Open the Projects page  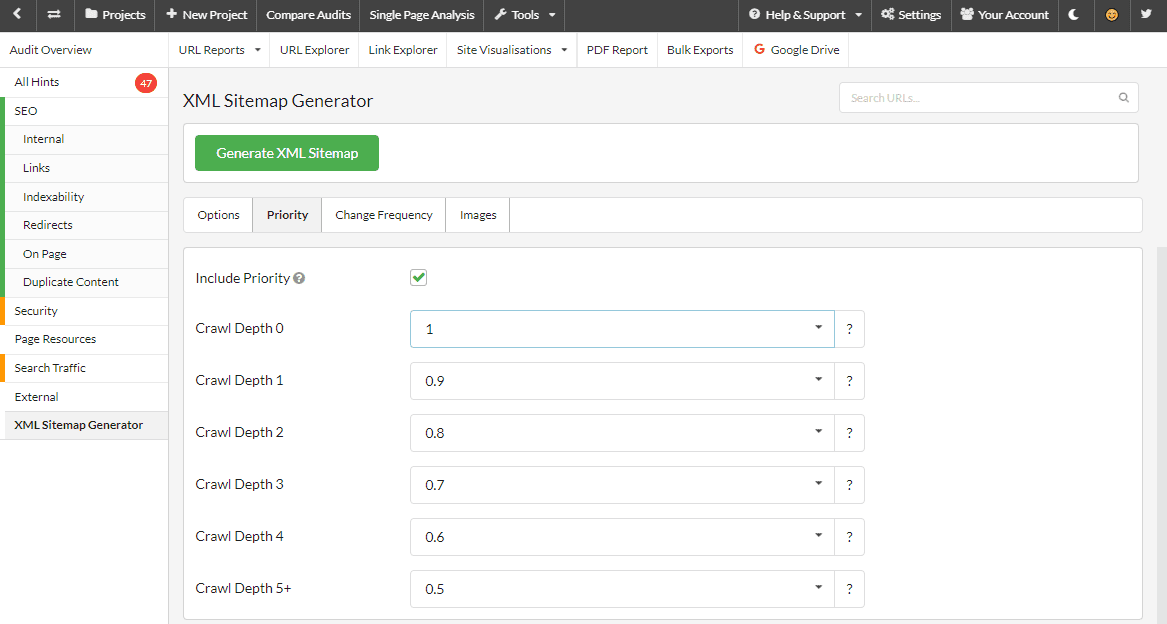115,15
